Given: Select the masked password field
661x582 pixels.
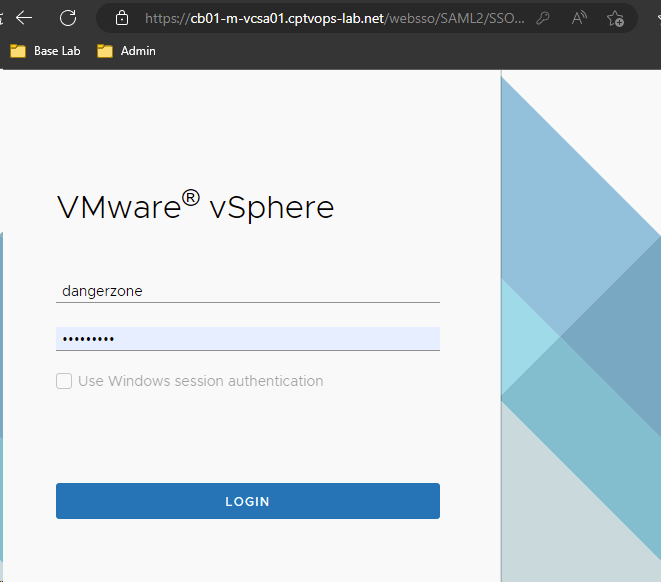Looking at the screenshot, I should [247, 339].
